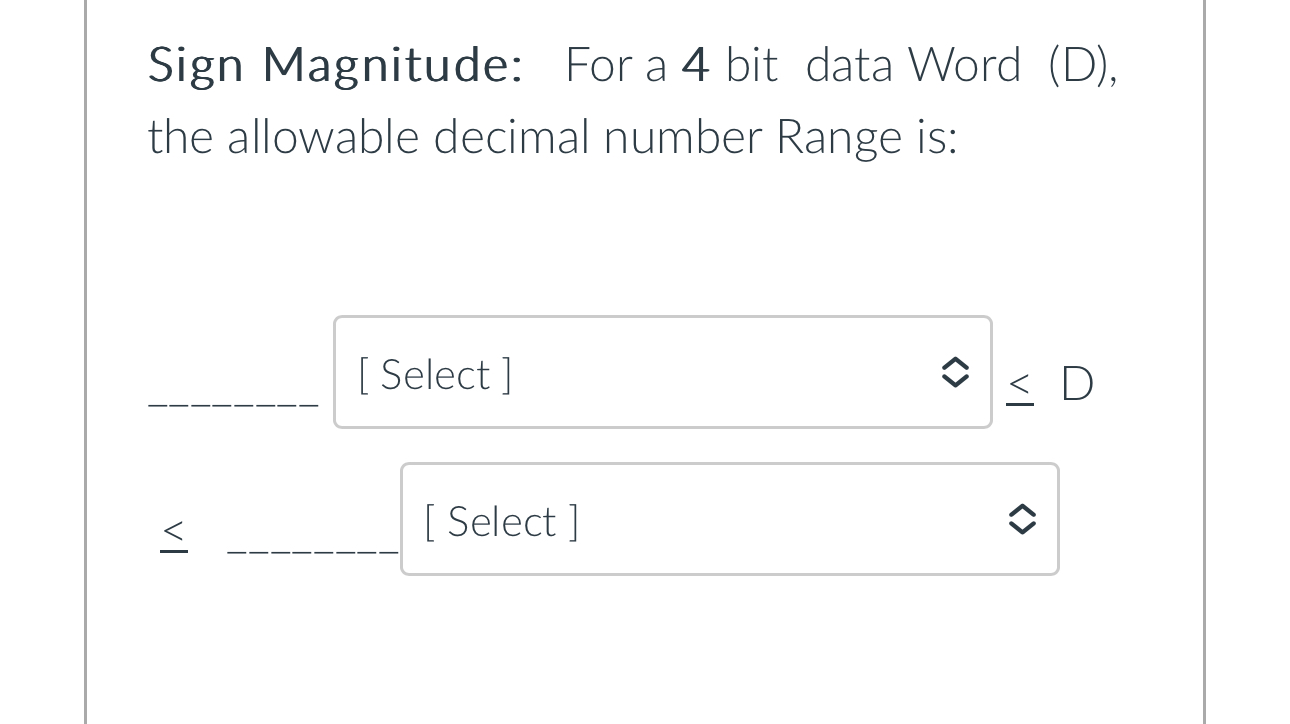Select the [ Select ] placeholder text in bottom box
The width and height of the screenshot is (1290, 724).
pyautogui.click(x=500, y=520)
